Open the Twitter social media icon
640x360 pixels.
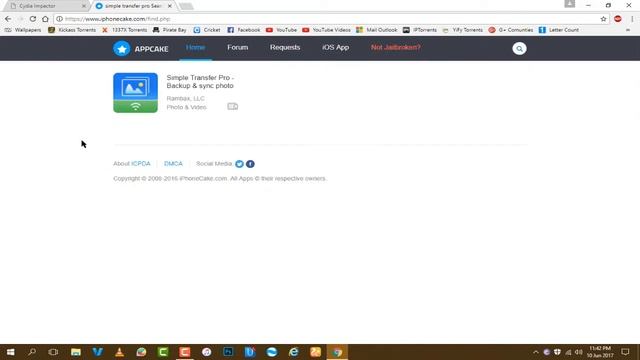pos(240,164)
